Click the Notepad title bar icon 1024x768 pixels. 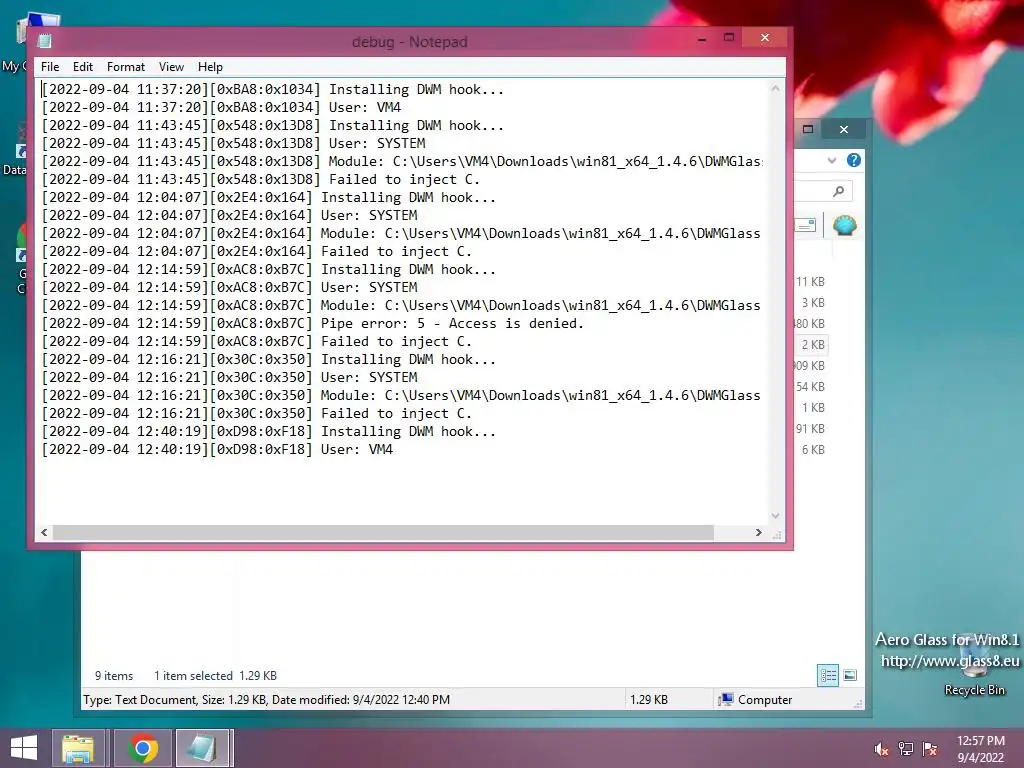(x=44, y=41)
